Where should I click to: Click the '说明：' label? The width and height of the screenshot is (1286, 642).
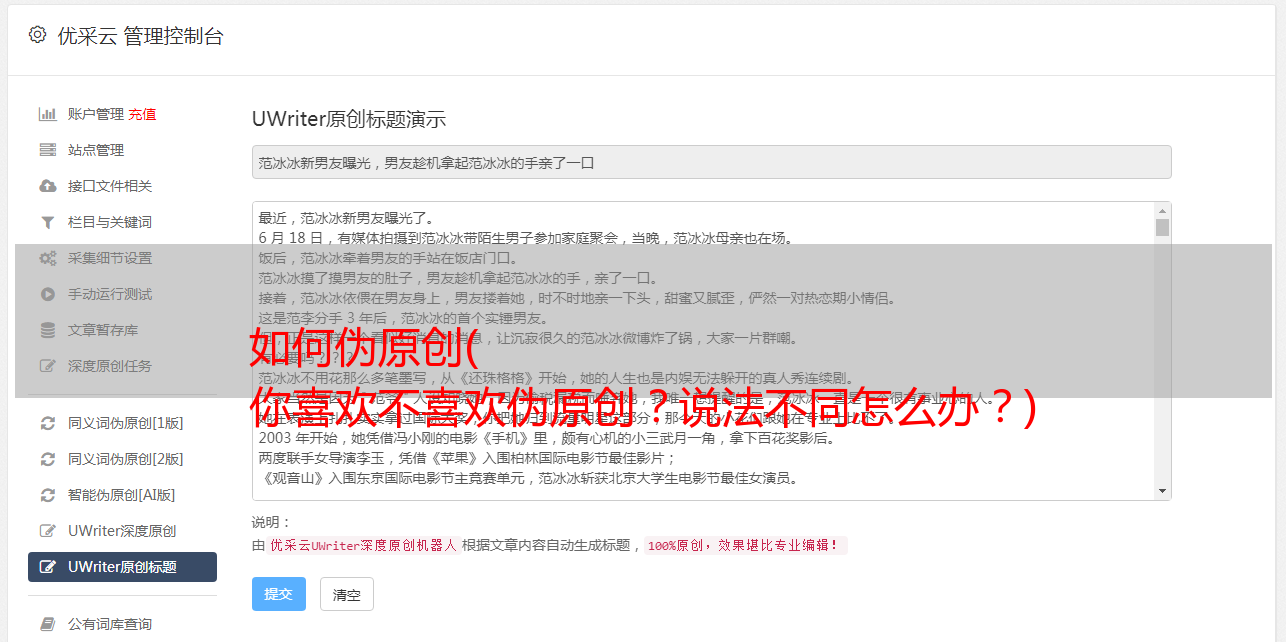point(272,522)
